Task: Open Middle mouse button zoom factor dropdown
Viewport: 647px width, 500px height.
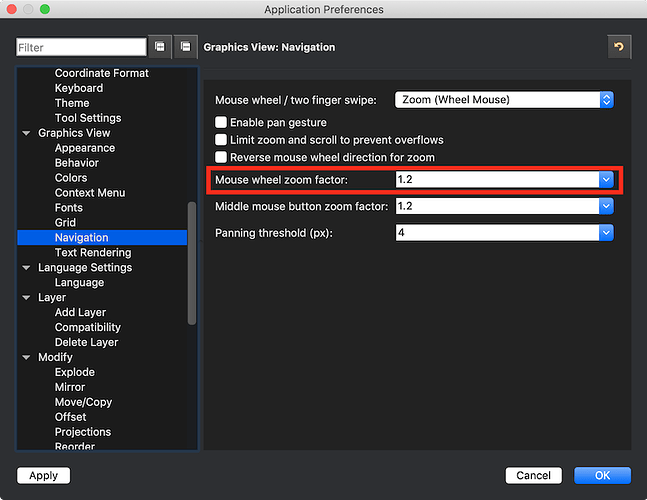Action: (606, 206)
